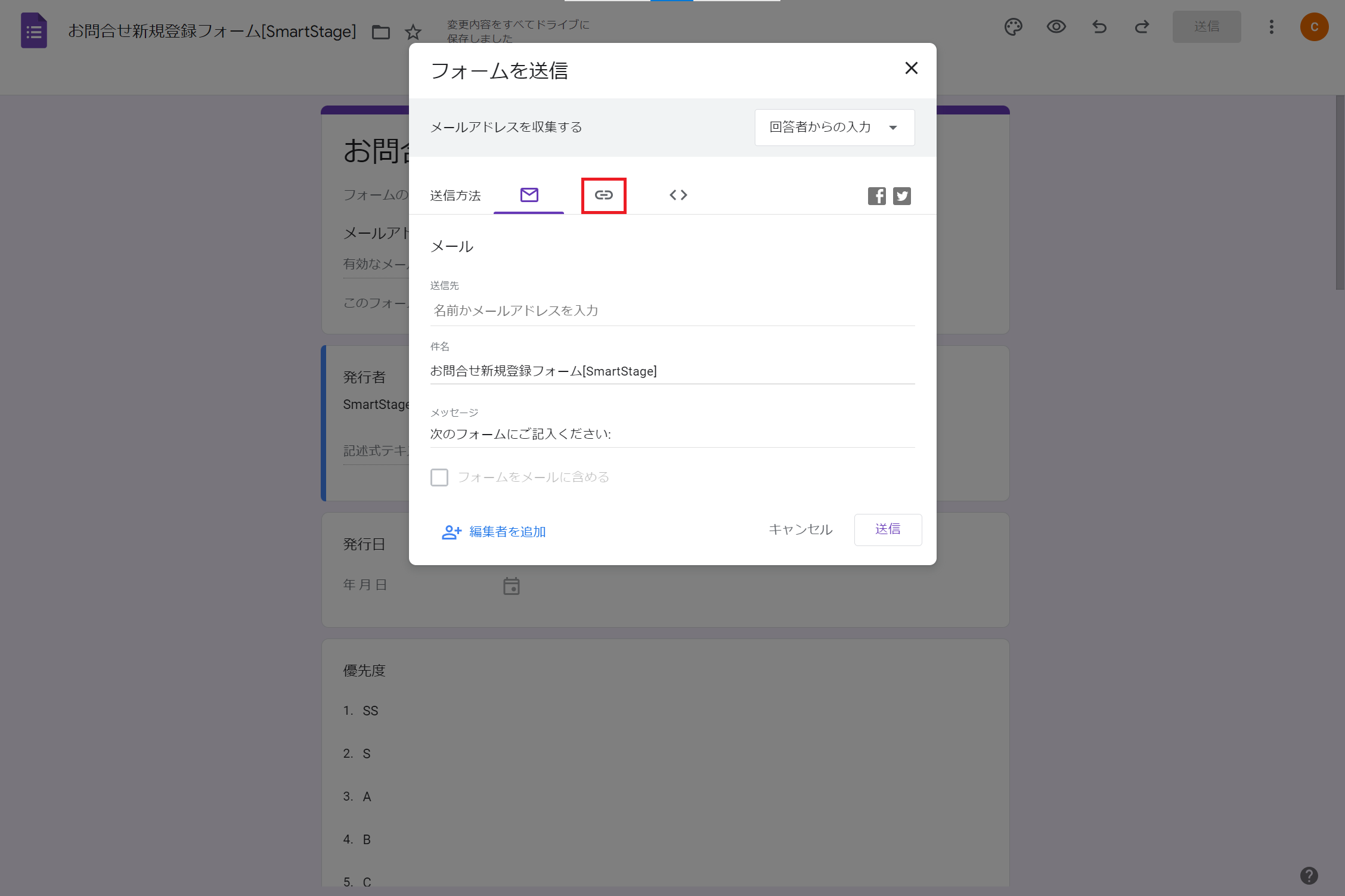
Task: Click the page vertical scrollbar
Action: click(1340, 192)
